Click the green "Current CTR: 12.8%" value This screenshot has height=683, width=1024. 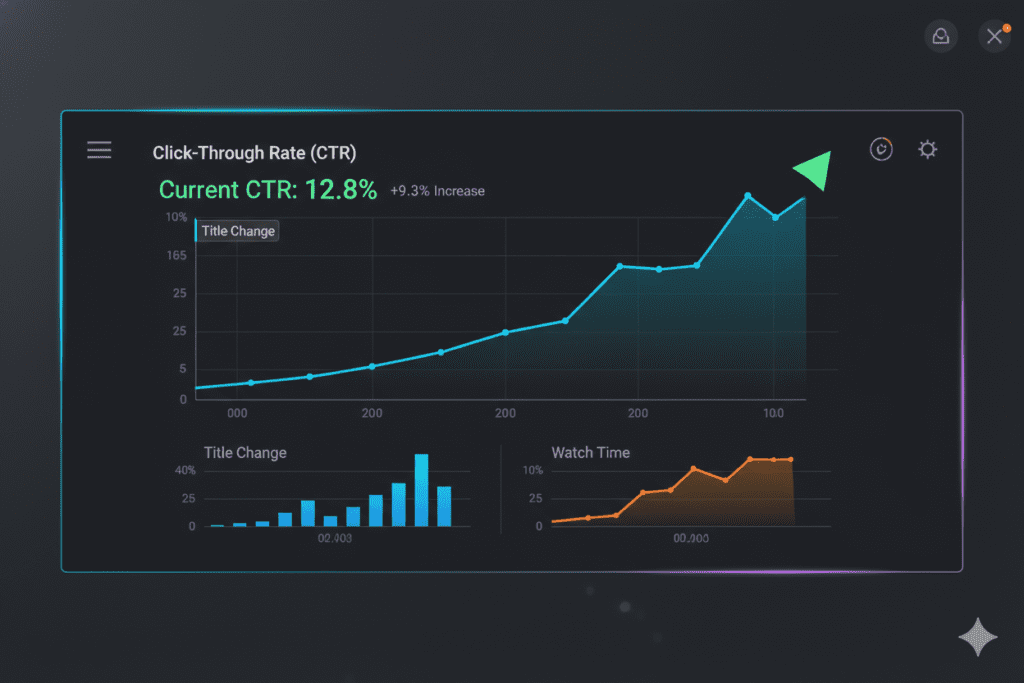click(x=268, y=190)
